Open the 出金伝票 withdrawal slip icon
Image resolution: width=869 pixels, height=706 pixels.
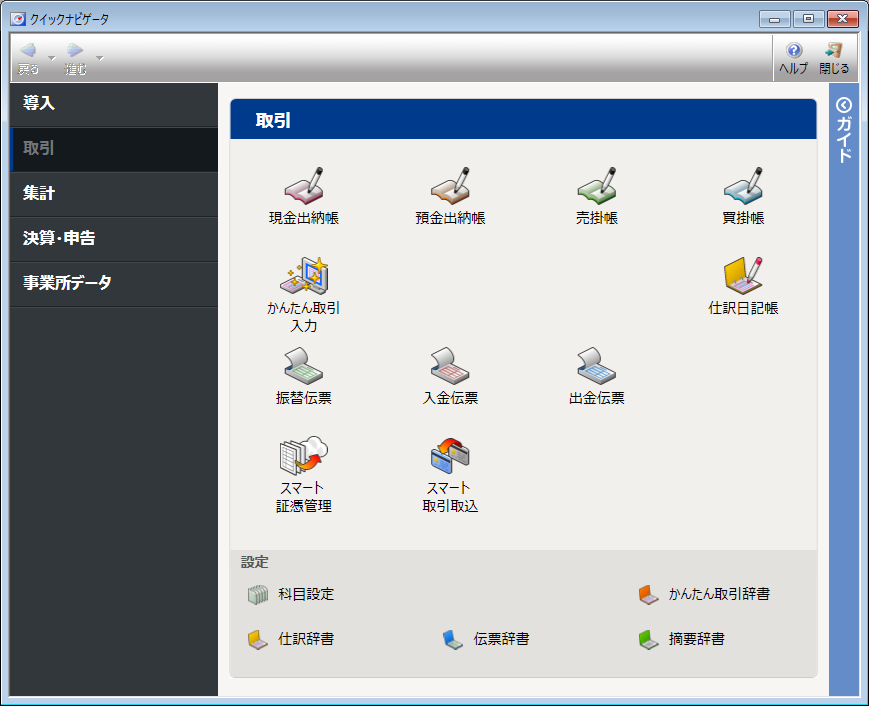596,366
